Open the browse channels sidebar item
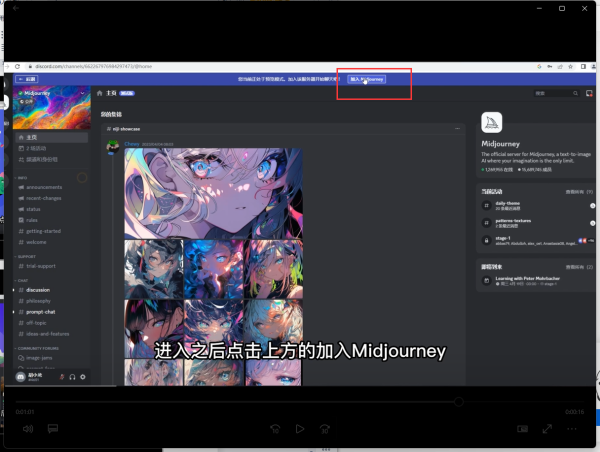Screen dimensions: 600x452 [52, 160]
